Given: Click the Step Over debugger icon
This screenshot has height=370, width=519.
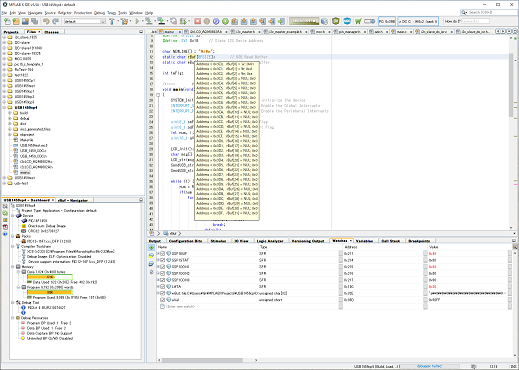Looking at the screenshot, I should (235, 21).
